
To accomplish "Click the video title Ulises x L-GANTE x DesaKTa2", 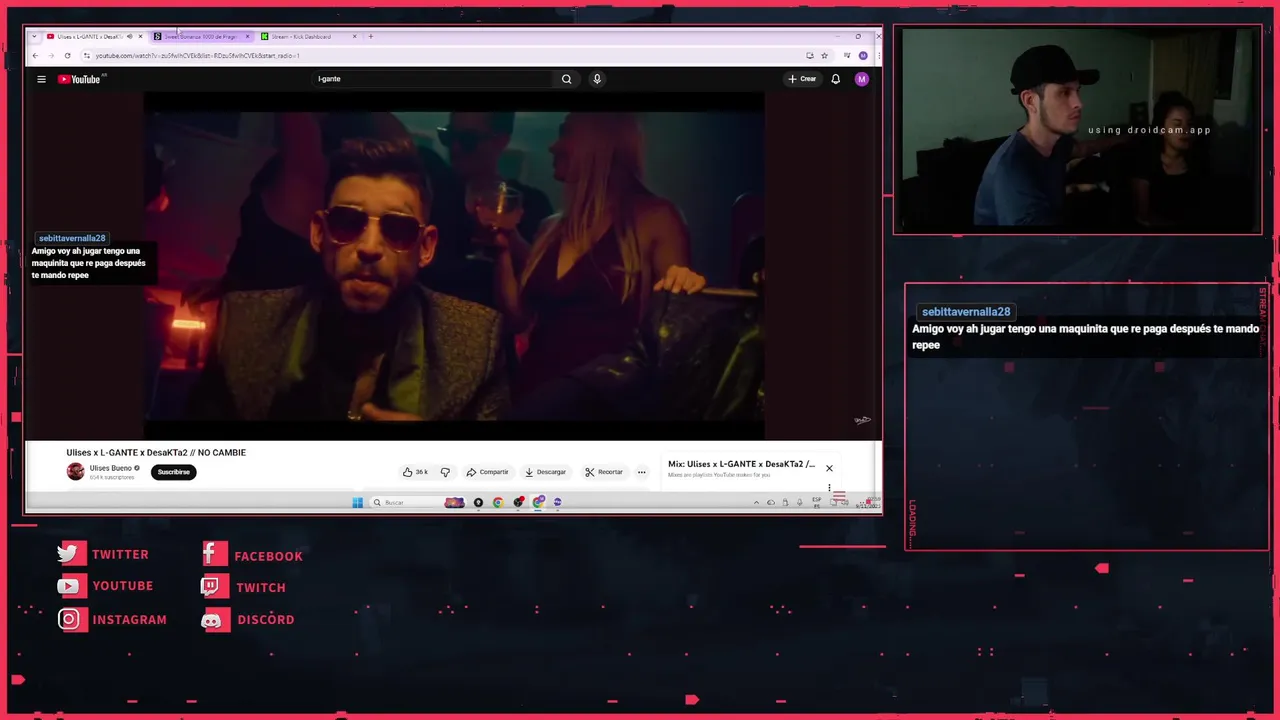I will pos(156,452).
